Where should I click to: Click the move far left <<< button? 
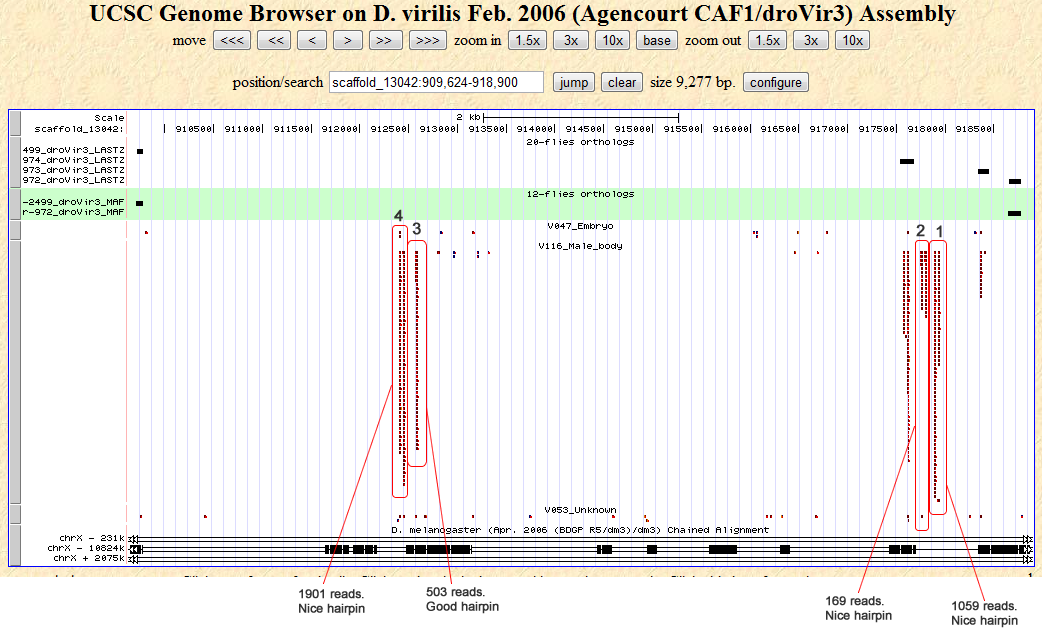(231, 40)
